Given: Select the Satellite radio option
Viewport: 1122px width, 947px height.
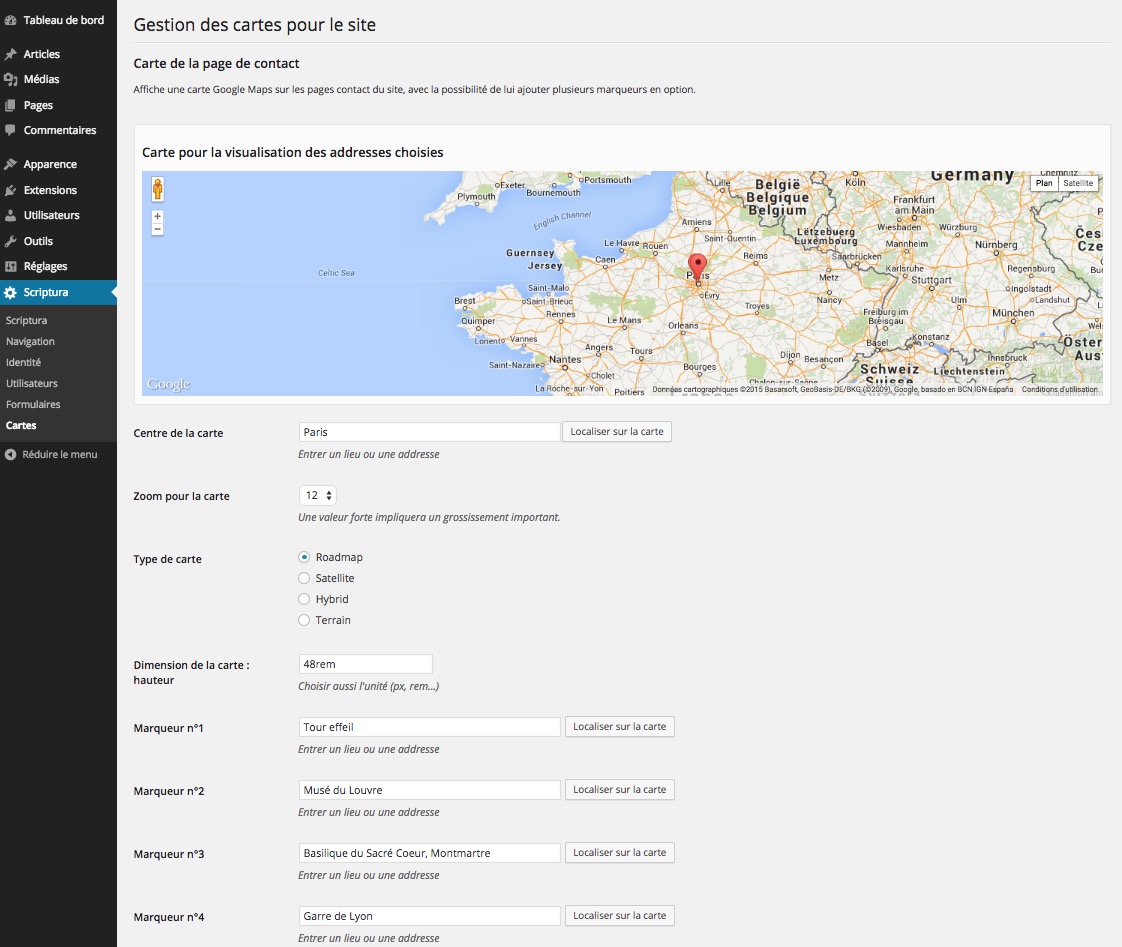Looking at the screenshot, I should (304, 578).
